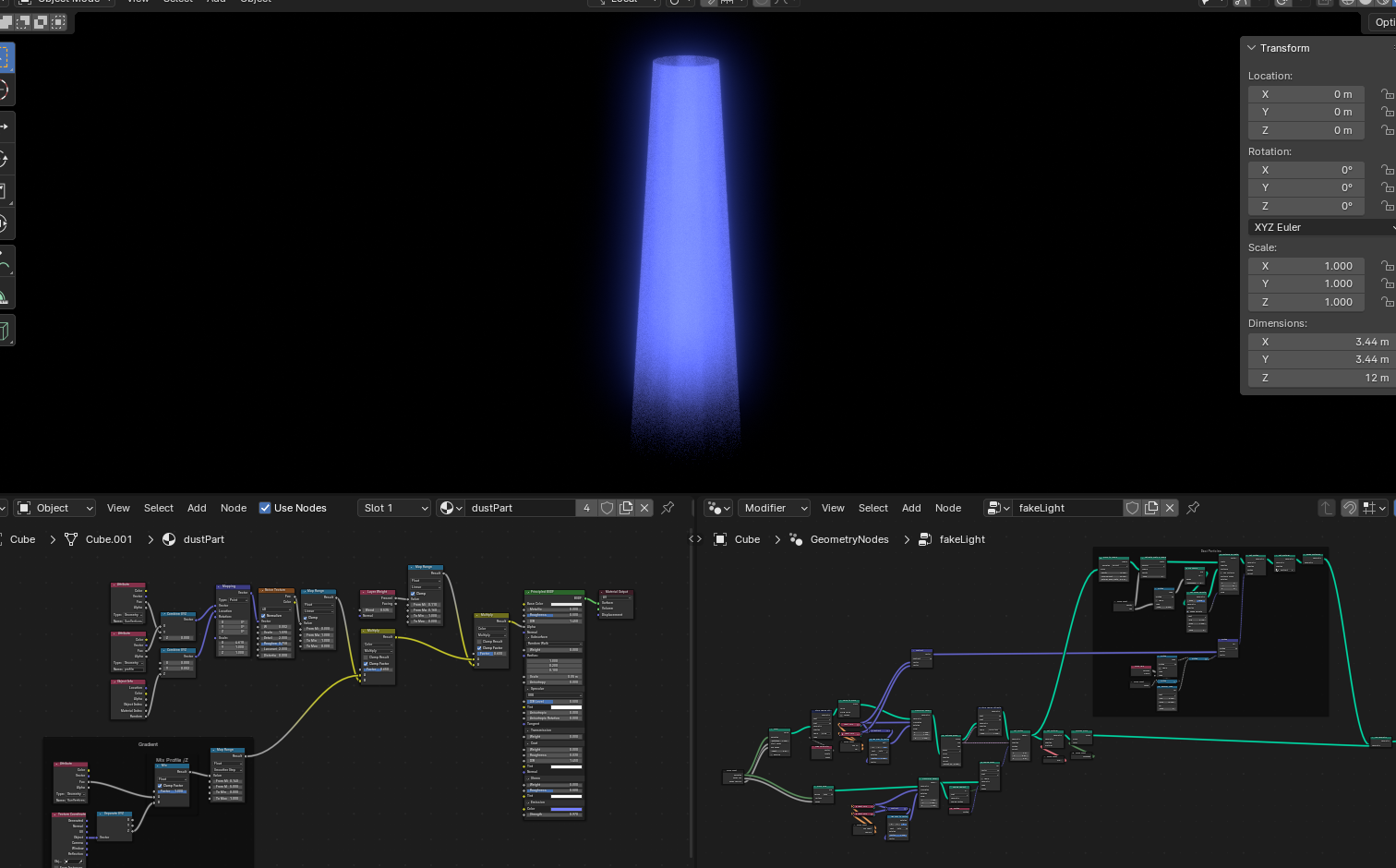
Task: Unlink the dustPart material with X
Action: [x=644, y=508]
